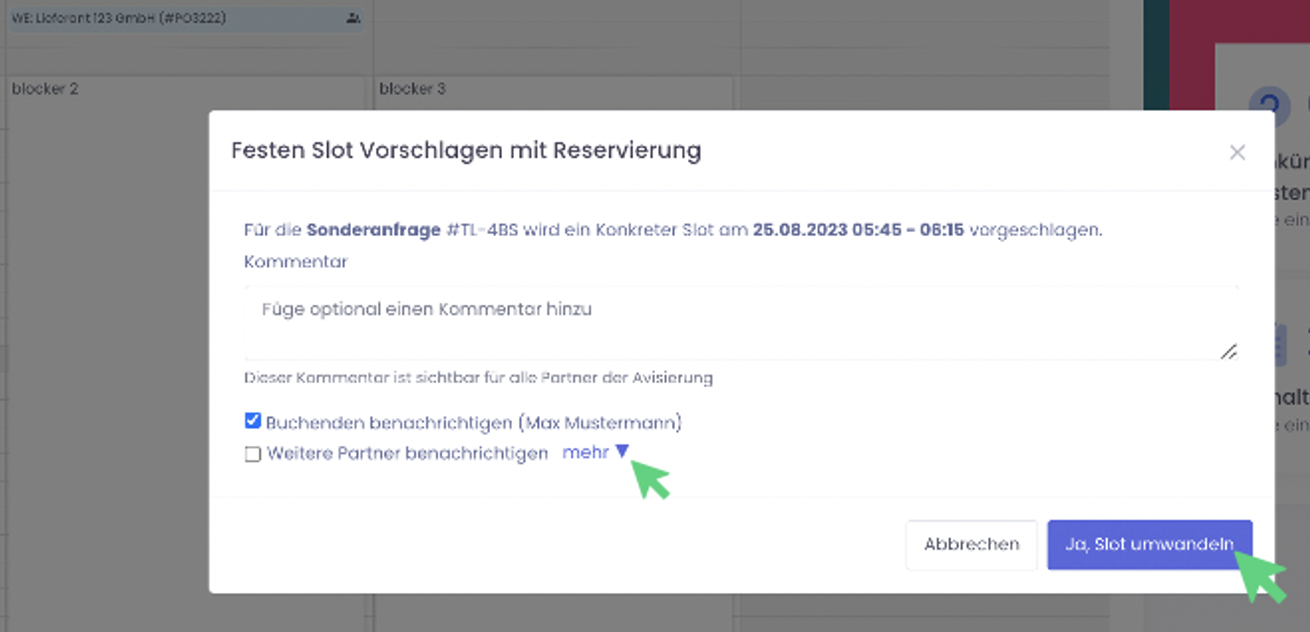1310x632 pixels.
Task: Uncheck Buchenden benachrichtigen checkbox
Action: click(253, 422)
